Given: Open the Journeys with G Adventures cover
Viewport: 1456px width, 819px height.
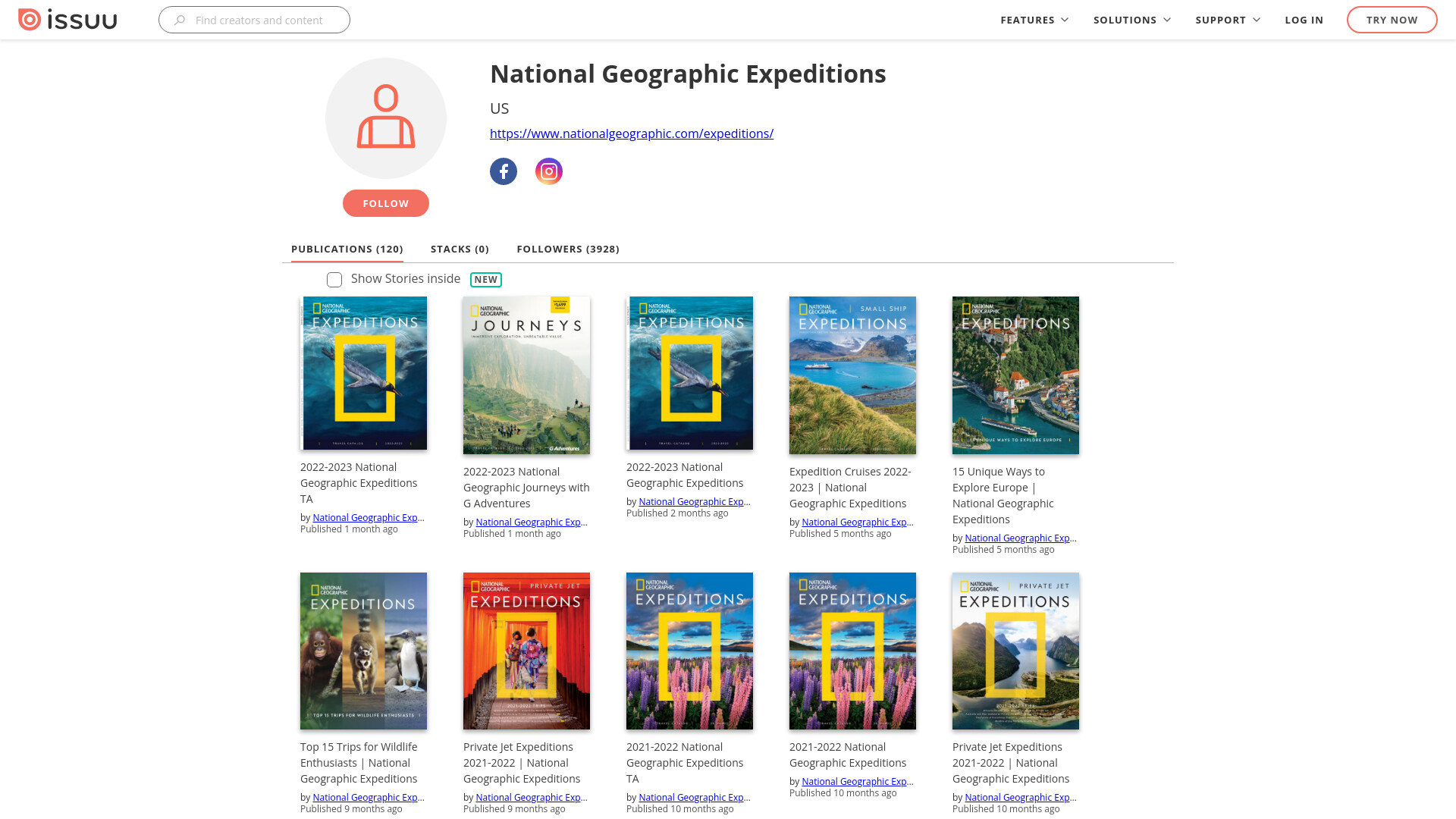Looking at the screenshot, I should click(526, 375).
